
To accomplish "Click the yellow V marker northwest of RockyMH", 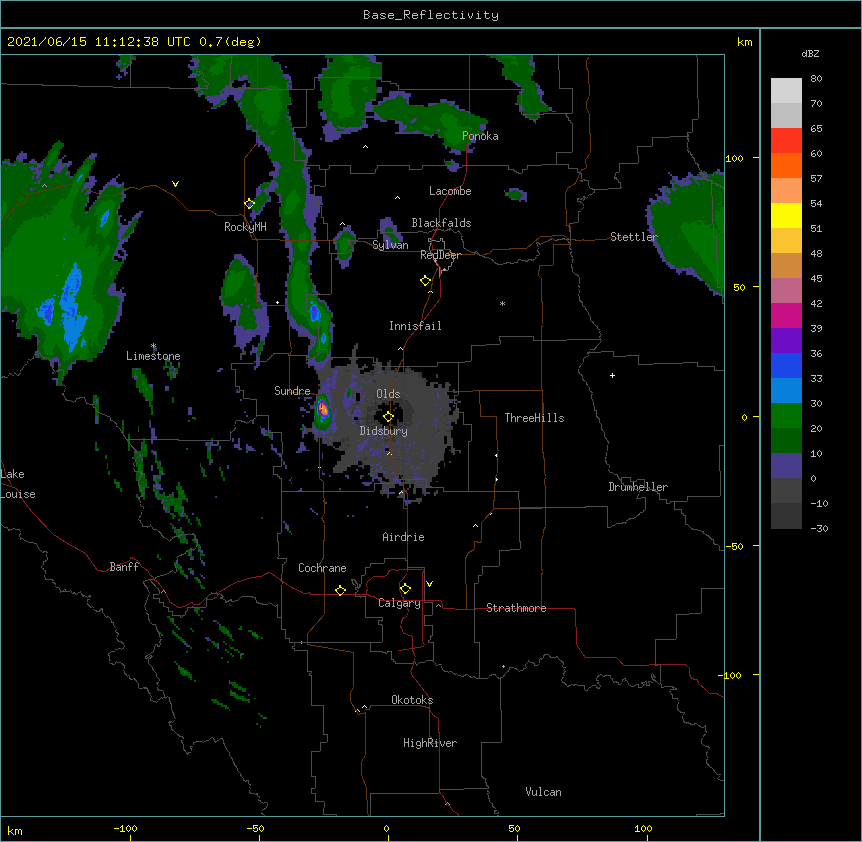I will (175, 184).
